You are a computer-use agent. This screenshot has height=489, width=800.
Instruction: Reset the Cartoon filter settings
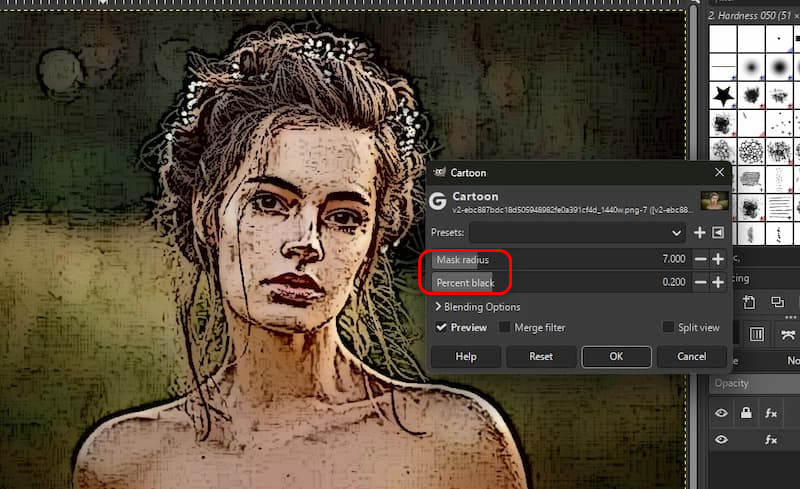[x=541, y=357]
